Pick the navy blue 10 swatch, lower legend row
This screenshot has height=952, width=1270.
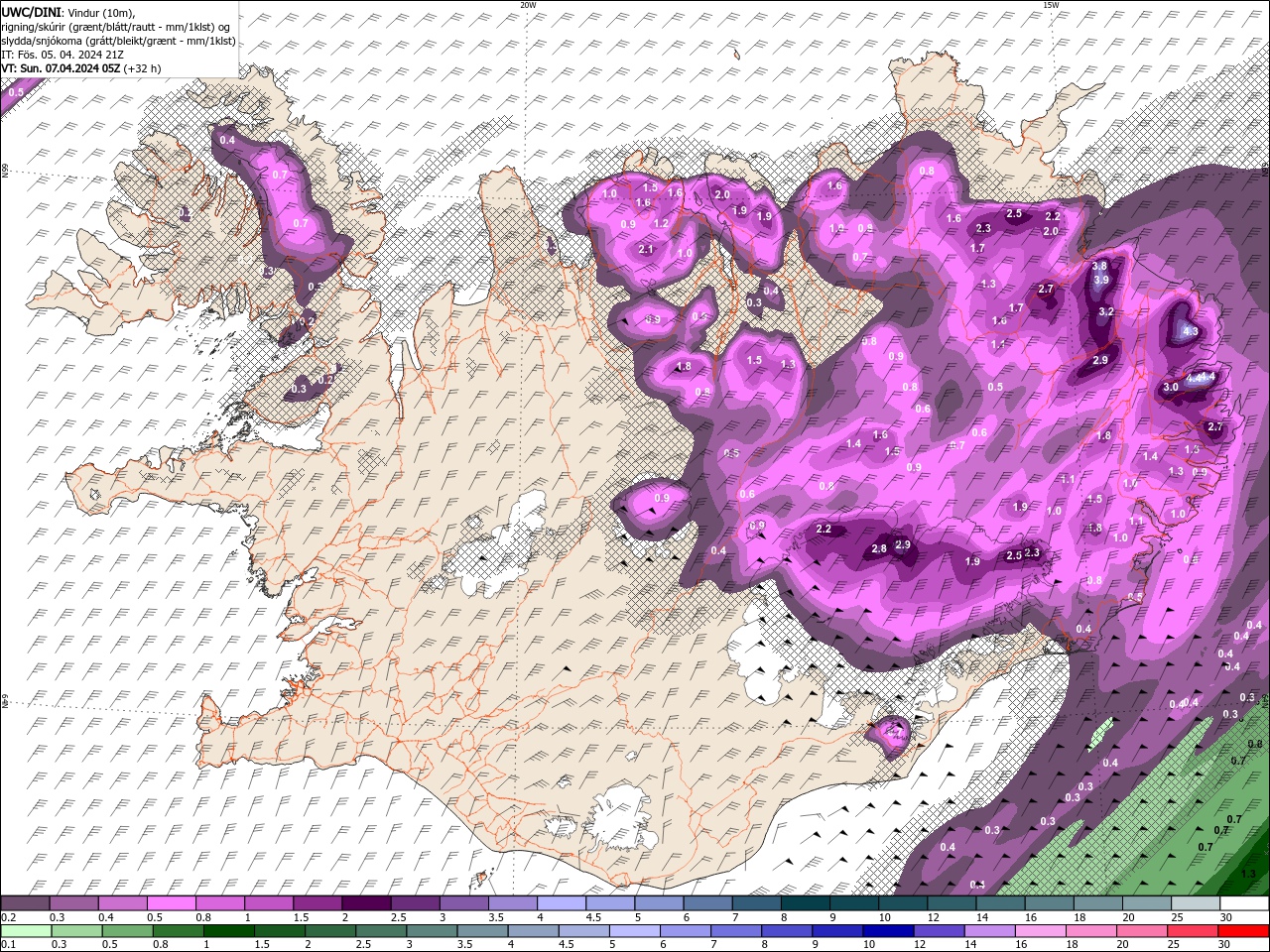(x=887, y=930)
